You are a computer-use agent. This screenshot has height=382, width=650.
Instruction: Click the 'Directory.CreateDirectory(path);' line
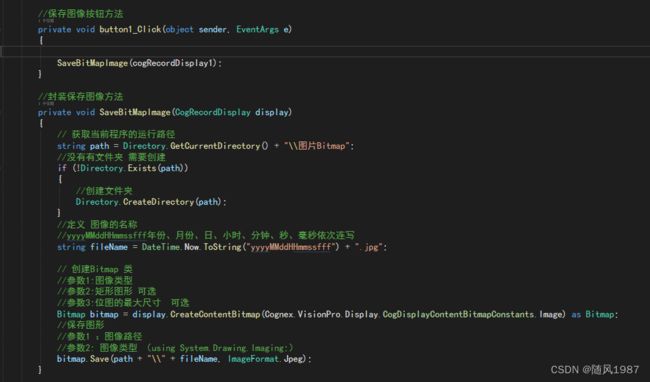click(x=151, y=202)
